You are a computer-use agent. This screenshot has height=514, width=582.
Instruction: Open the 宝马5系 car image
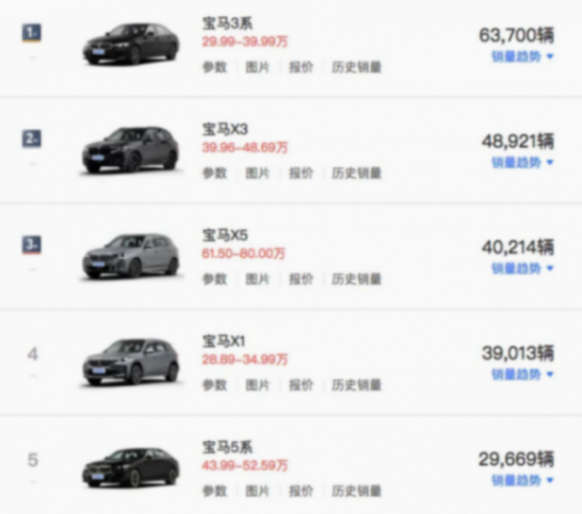131,468
